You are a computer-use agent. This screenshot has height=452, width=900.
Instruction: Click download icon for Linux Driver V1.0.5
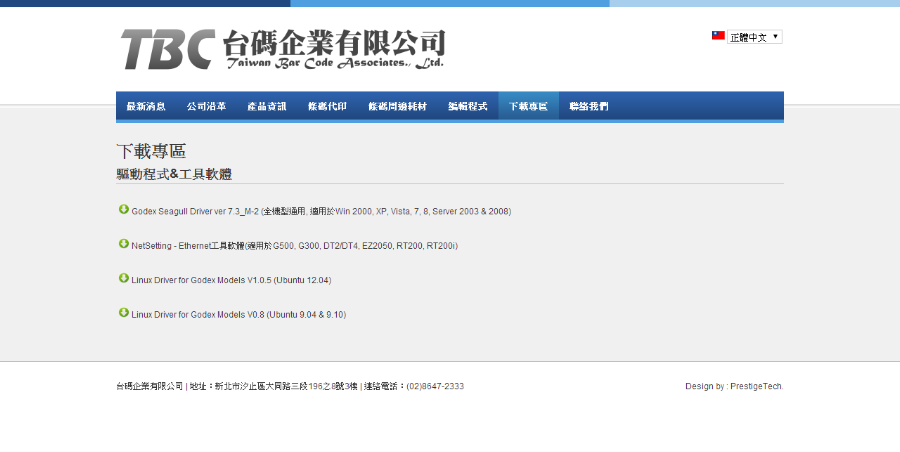124,279
